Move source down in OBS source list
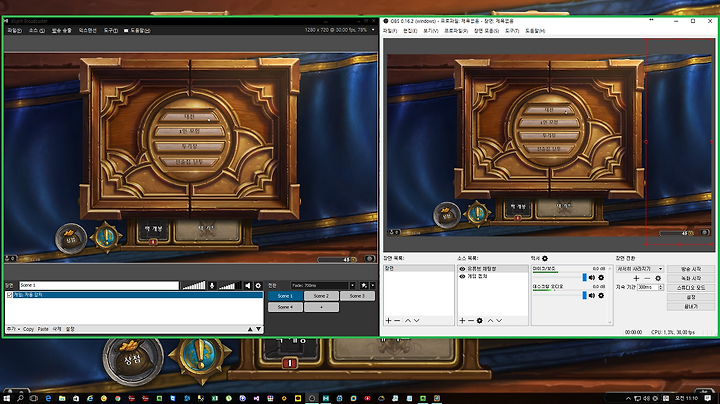The image size is (720, 404). (499, 320)
